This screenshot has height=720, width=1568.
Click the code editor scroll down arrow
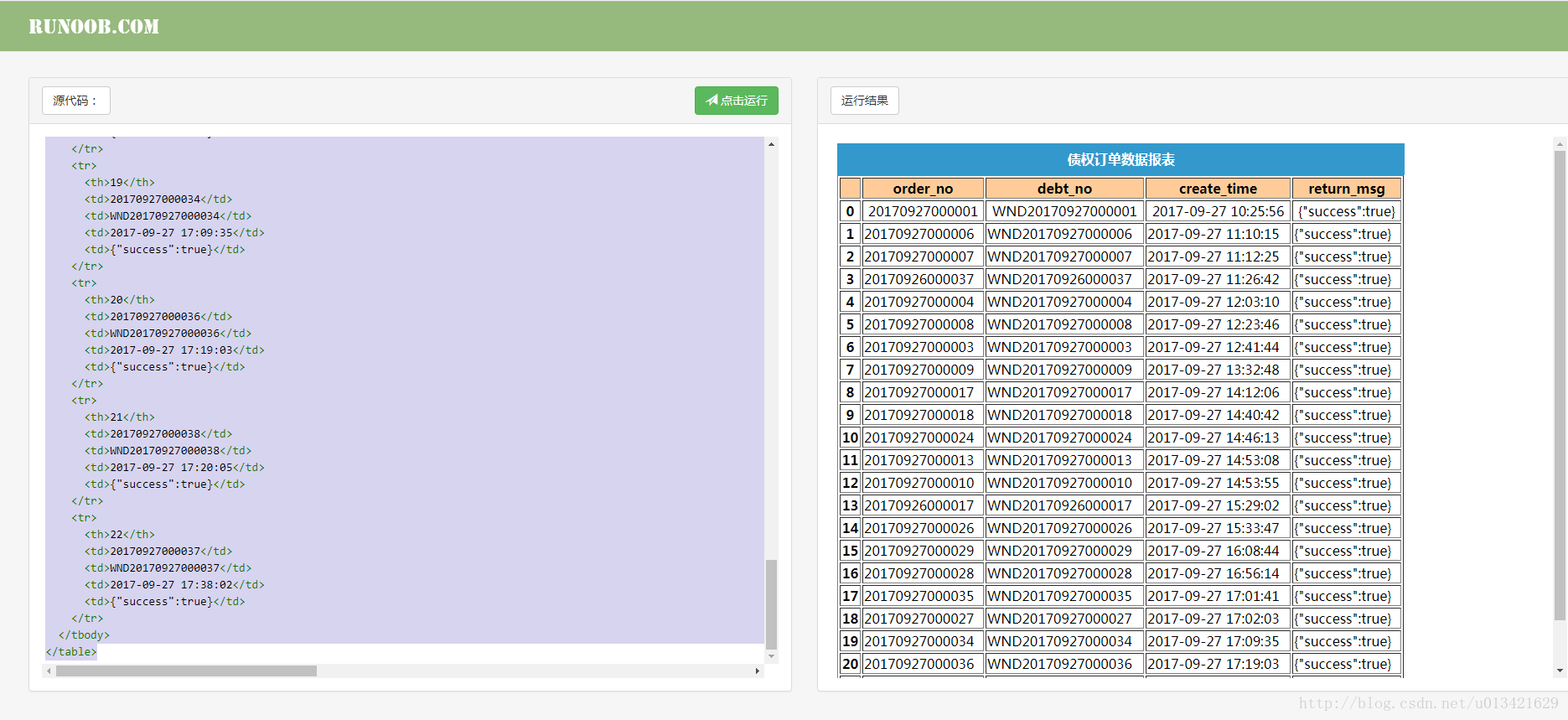pos(771,656)
